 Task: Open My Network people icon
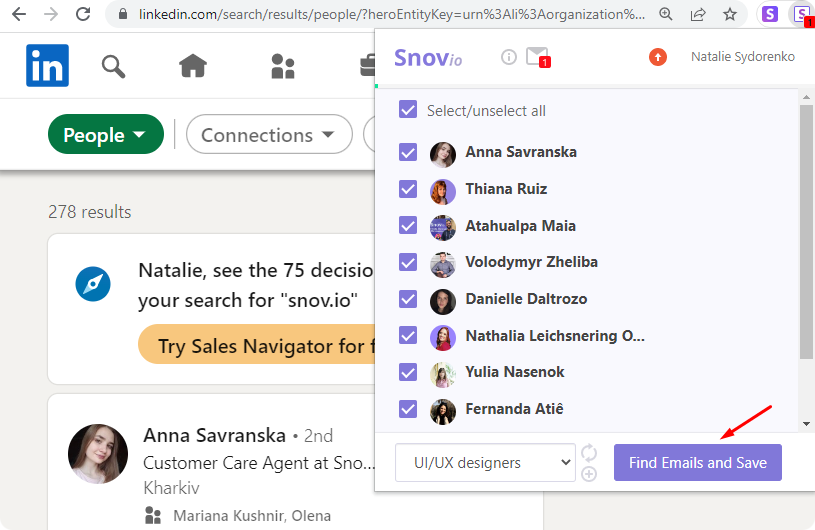pos(283,67)
